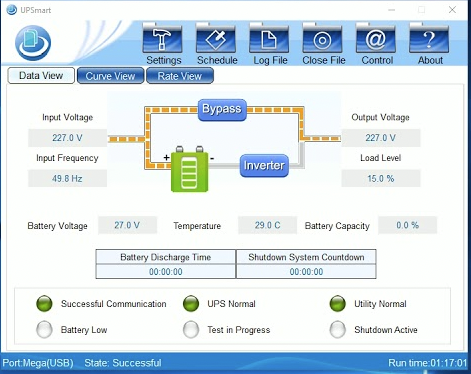Viewport: 471px width, 374px height.
Task: Switch to Curve View tab
Action: (x=110, y=76)
